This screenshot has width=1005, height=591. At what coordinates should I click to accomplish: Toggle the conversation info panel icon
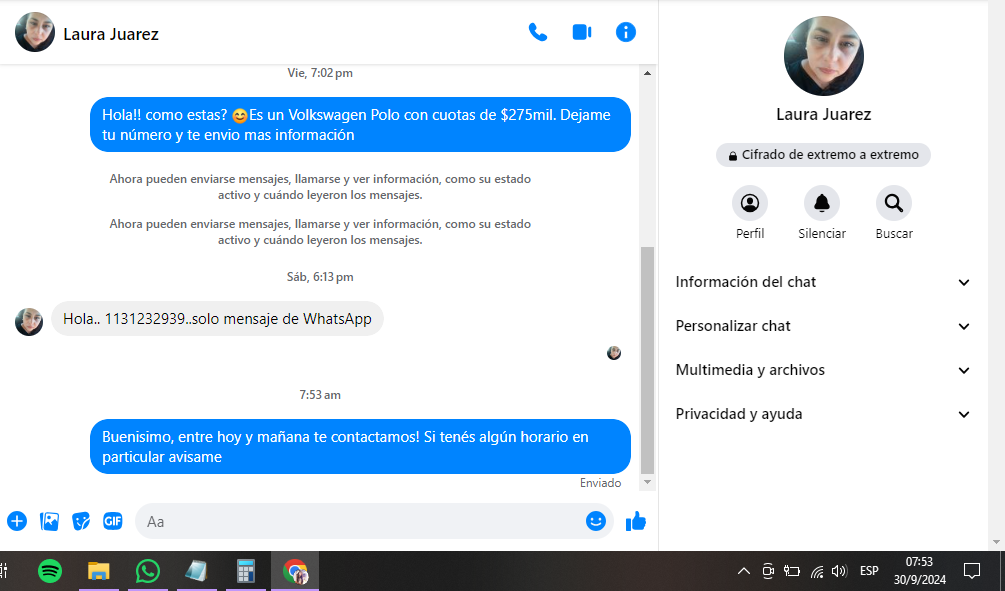point(626,32)
